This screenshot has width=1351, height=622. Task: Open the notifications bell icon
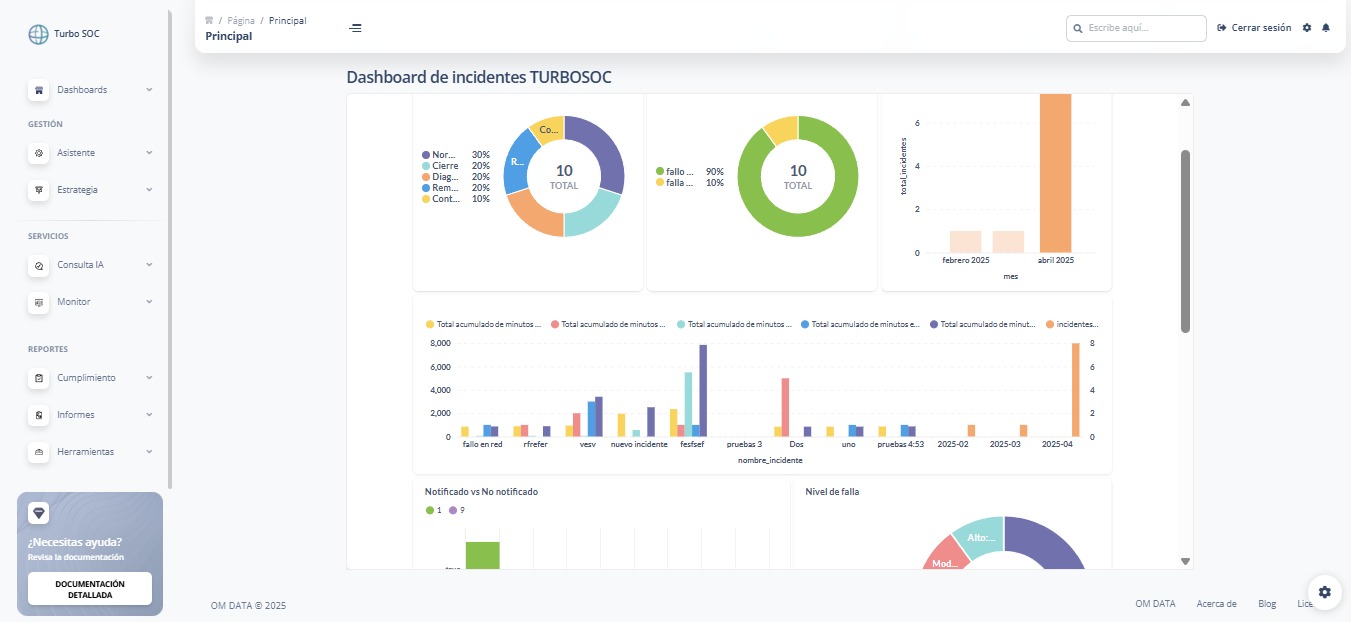point(1326,28)
